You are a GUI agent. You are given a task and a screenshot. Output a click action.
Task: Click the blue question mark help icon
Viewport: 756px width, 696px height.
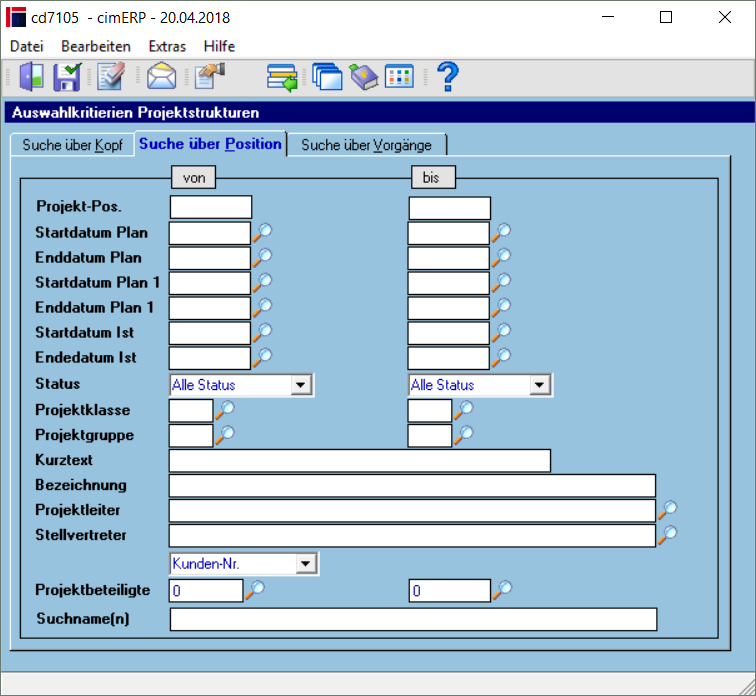click(448, 77)
